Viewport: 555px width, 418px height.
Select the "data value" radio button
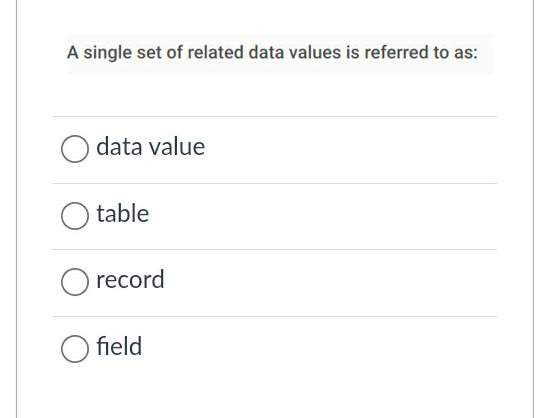click(75, 149)
